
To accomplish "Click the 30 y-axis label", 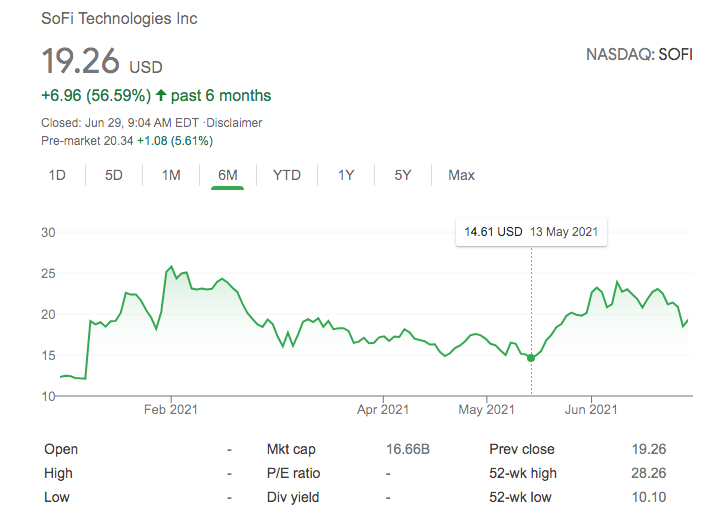I will (x=48, y=232).
